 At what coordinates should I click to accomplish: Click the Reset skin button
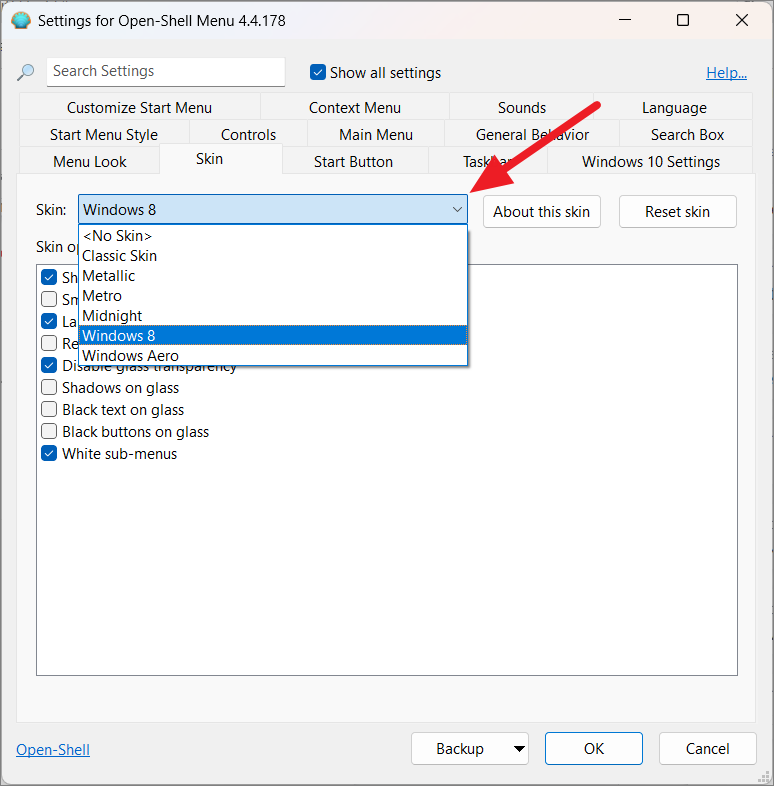[x=677, y=211]
